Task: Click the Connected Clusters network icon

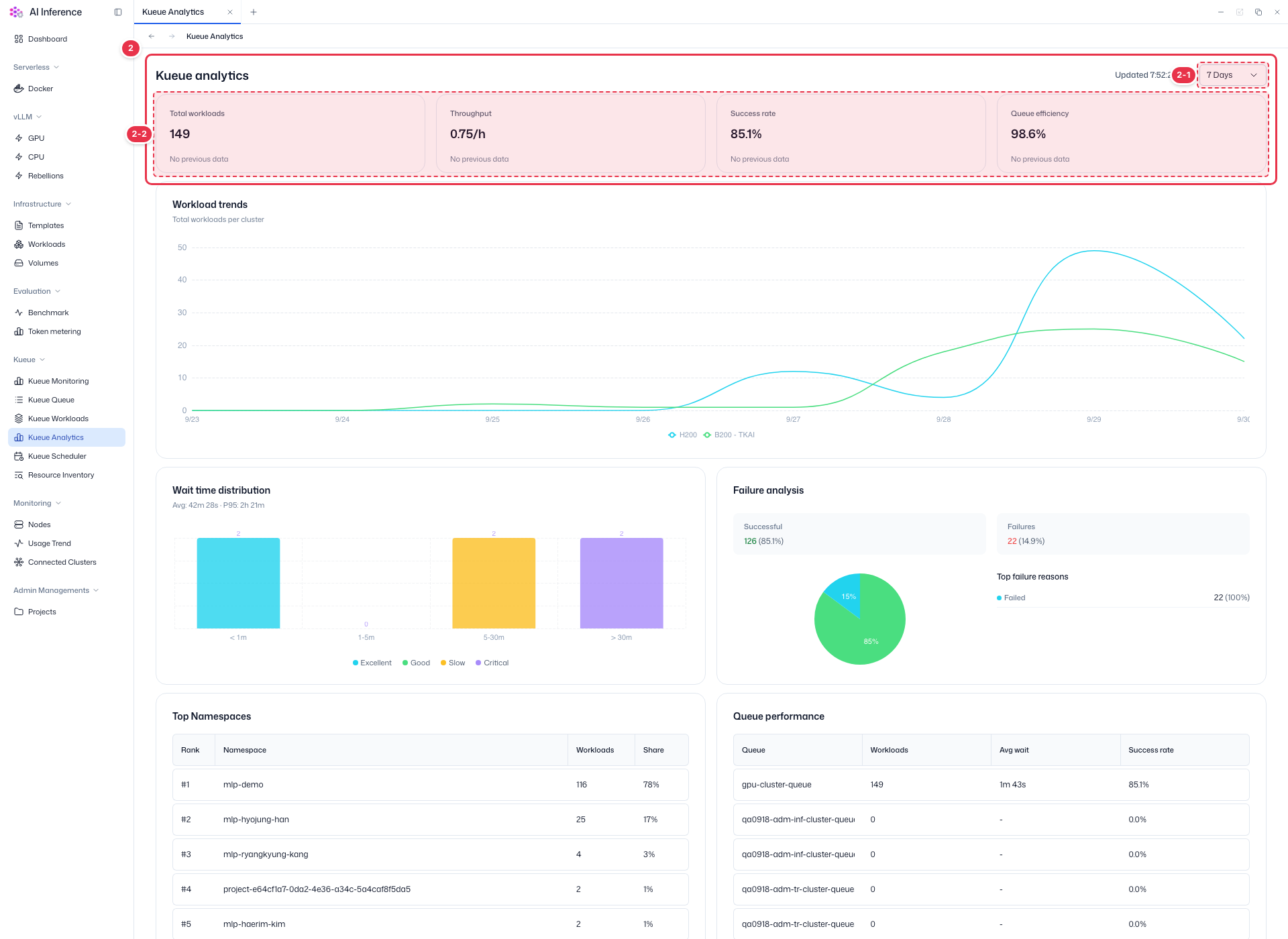Action: [19, 562]
